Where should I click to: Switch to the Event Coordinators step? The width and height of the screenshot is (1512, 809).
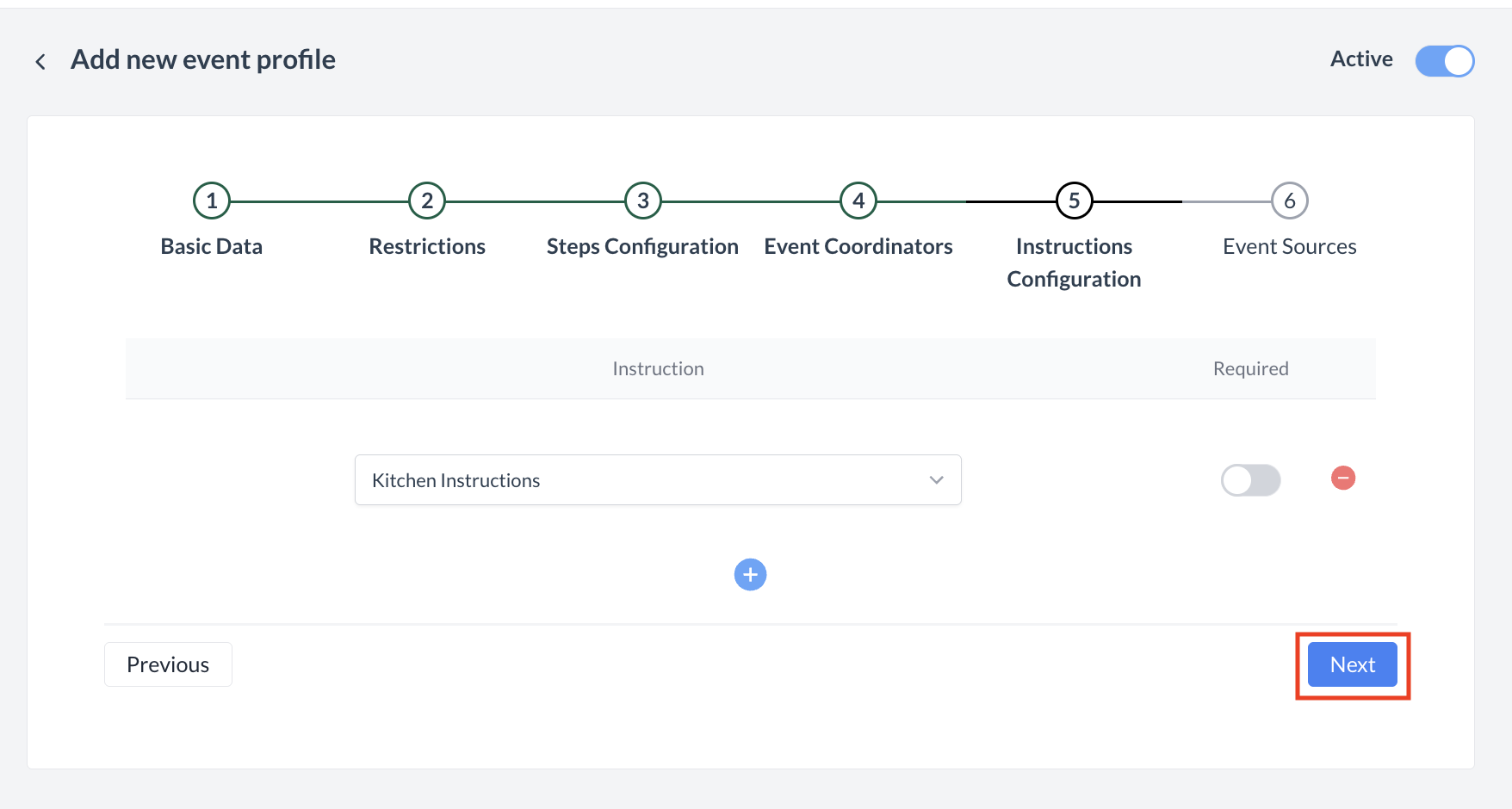(x=858, y=246)
